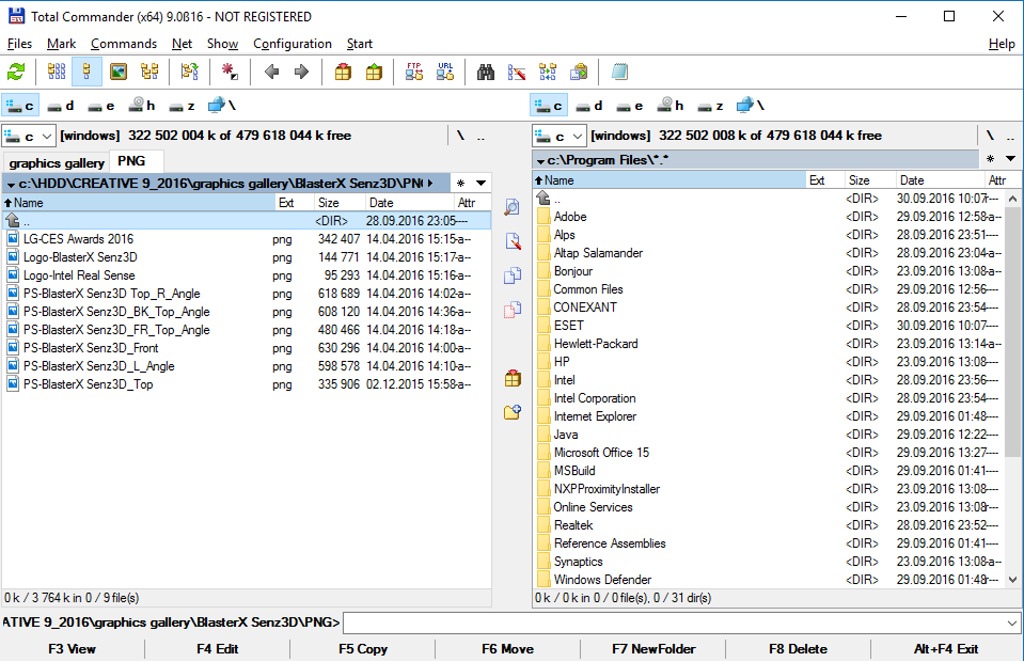Open Notepad icon on the toolbar
Viewport: 1024px width, 662px height.
(620, 72)
